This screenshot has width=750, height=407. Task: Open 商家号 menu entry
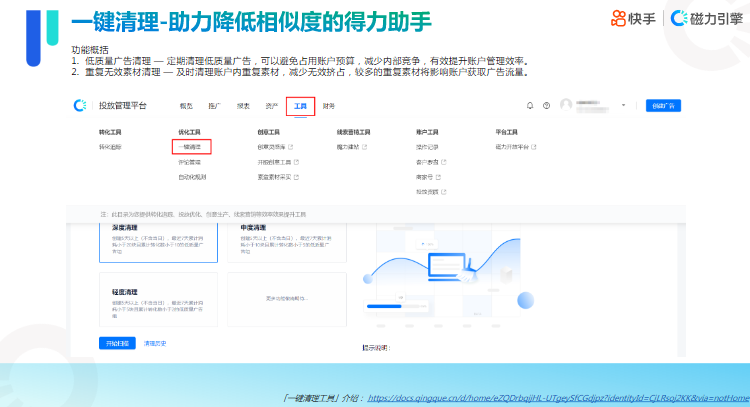point(424,177)
